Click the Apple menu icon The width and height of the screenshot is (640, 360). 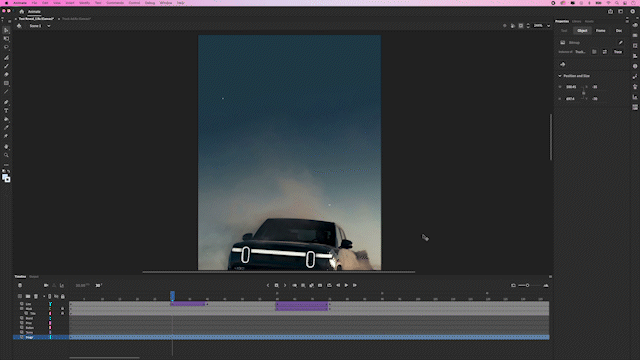pos(6,3)
